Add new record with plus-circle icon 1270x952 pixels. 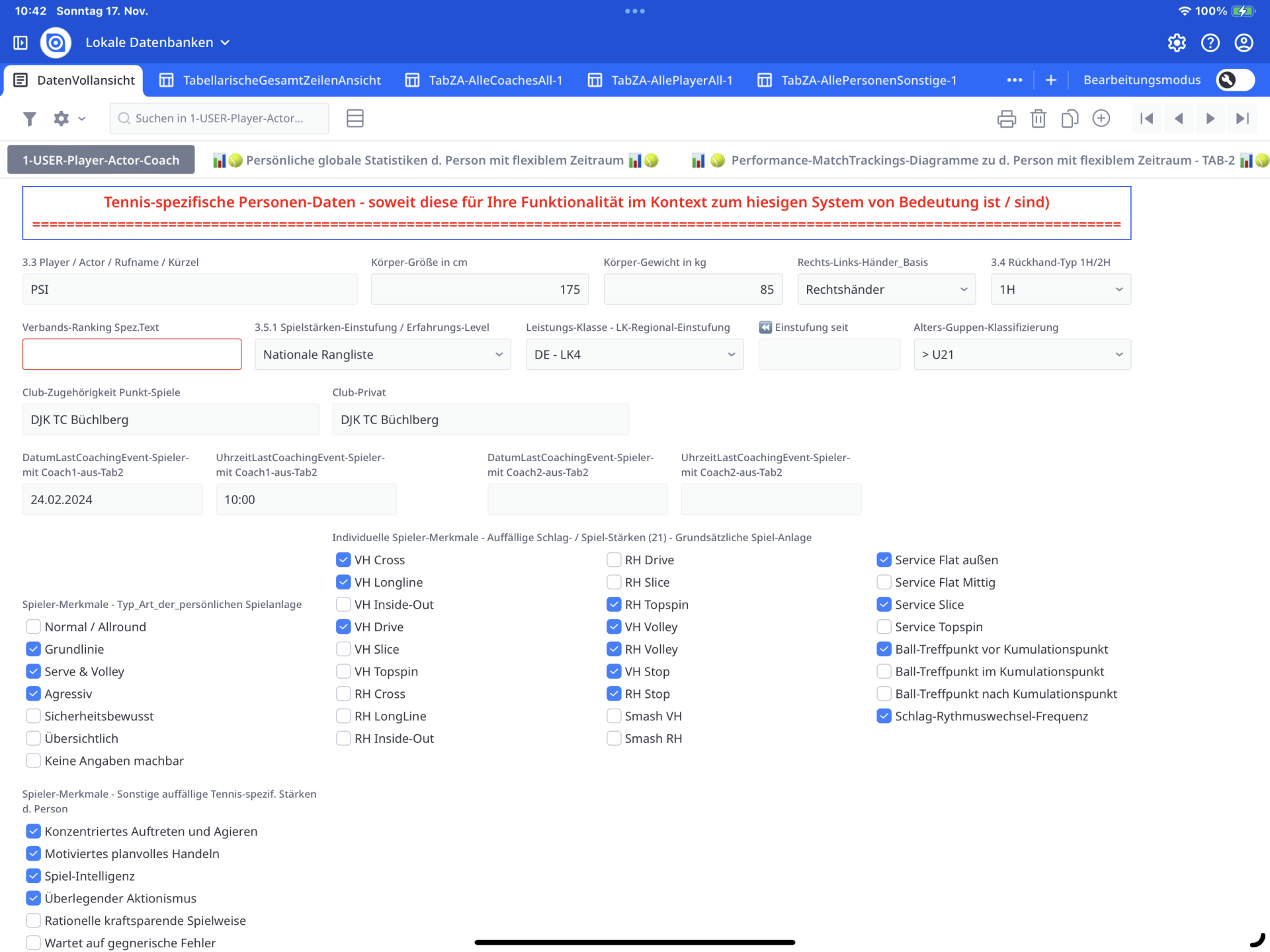click(x=1101, y=118)
